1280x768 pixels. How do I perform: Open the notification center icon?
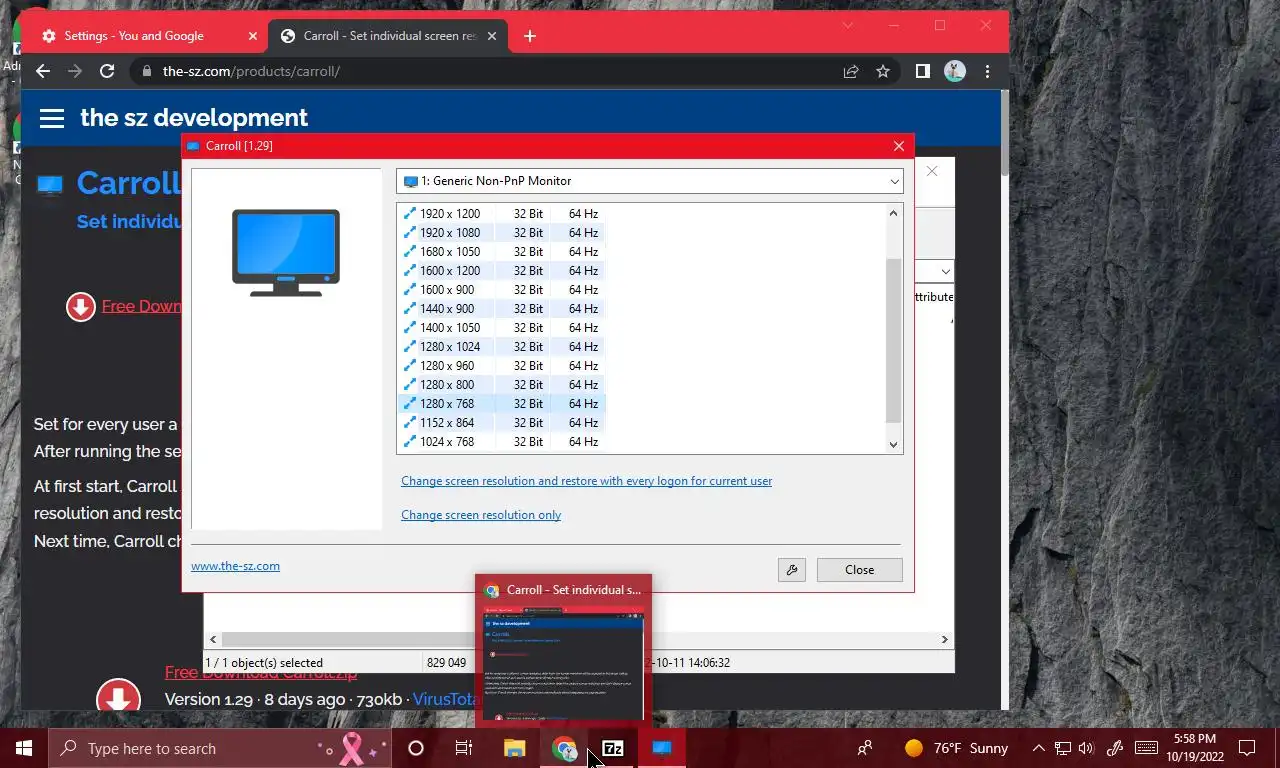(1247, 748)
